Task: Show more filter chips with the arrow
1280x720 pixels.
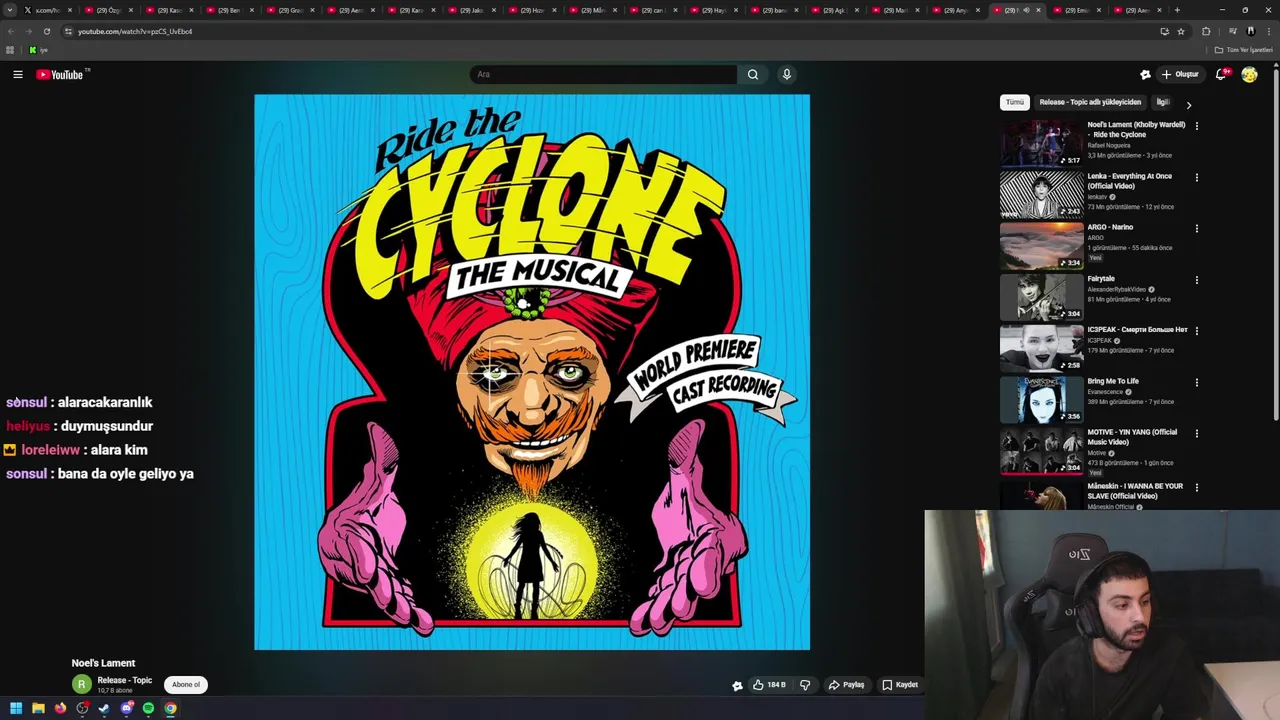Action: (1188, 104)
